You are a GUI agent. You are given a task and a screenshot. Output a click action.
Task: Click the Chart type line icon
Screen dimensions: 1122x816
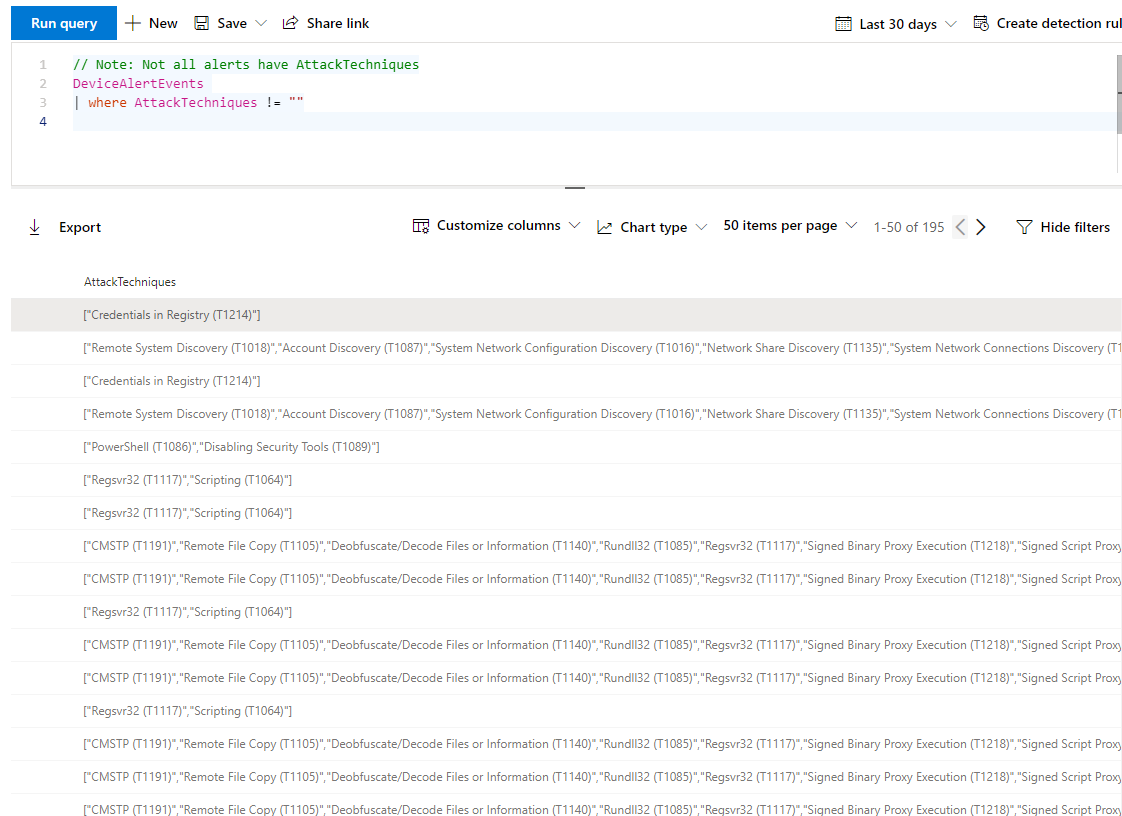click(604, 227)
